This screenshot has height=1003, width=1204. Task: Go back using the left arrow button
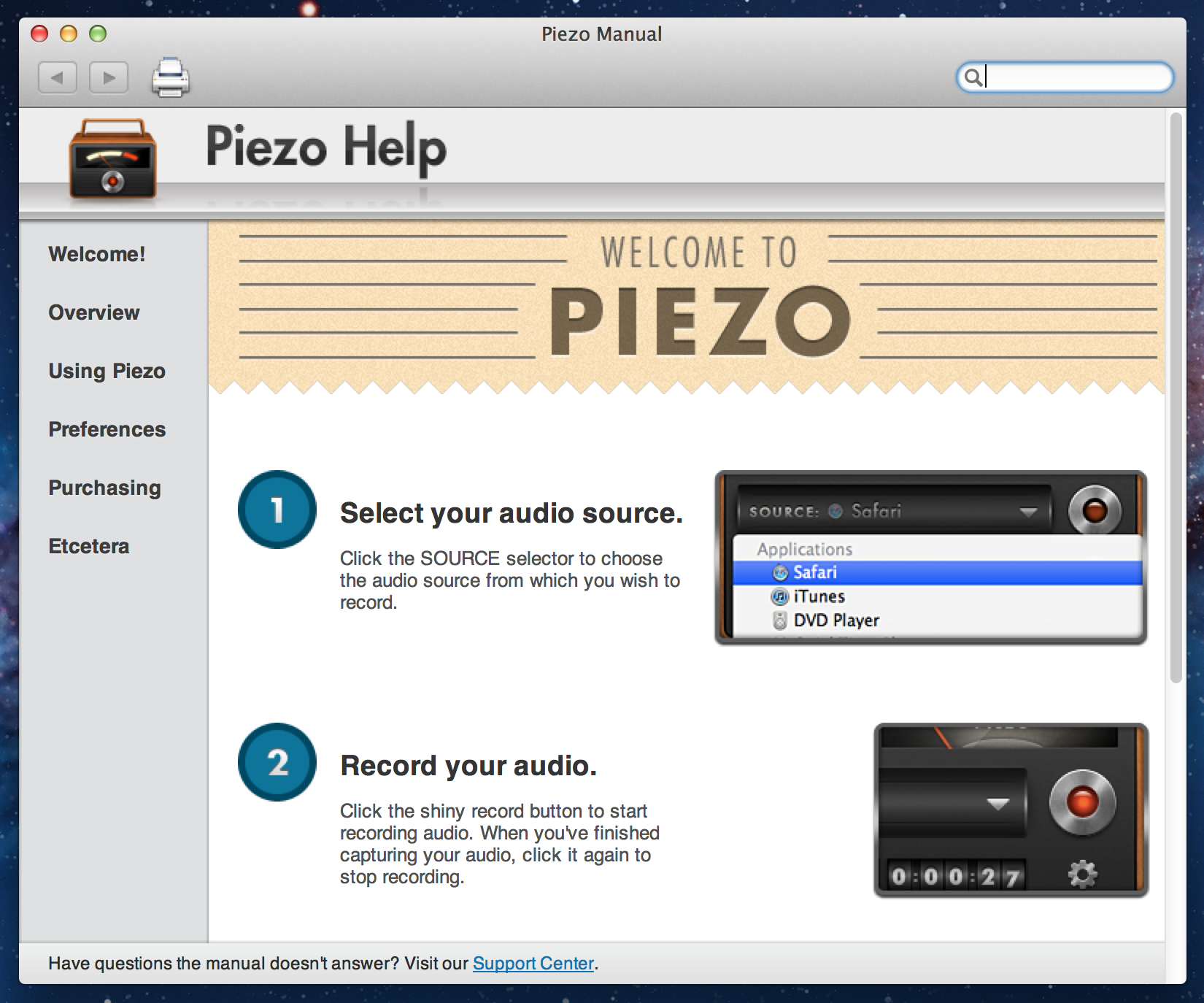[x=58, y=77]
